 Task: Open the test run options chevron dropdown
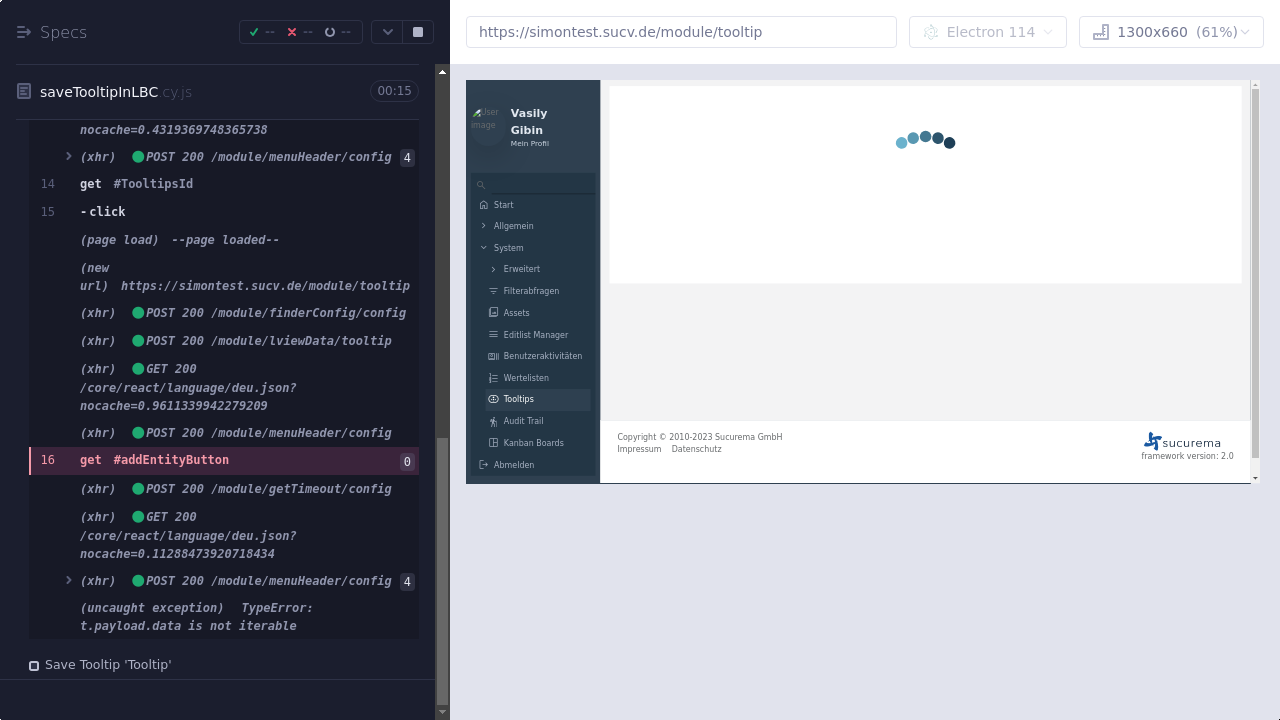coord(387,32)
